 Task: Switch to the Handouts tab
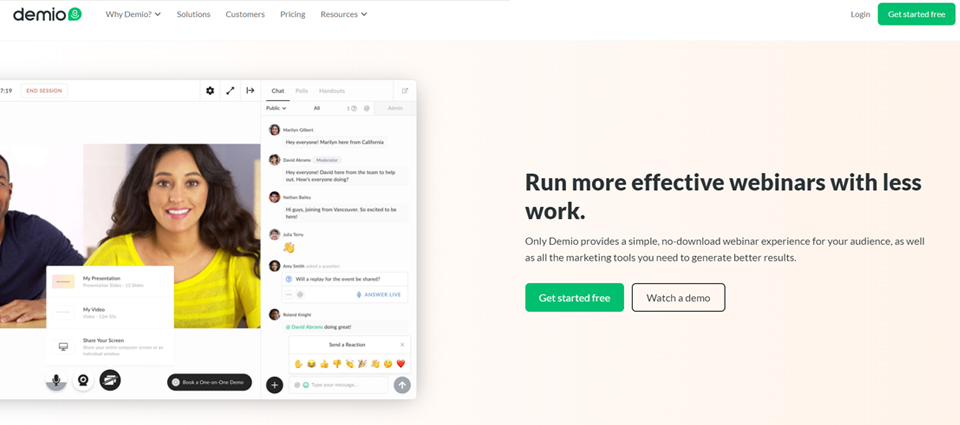tap(332, 91)
